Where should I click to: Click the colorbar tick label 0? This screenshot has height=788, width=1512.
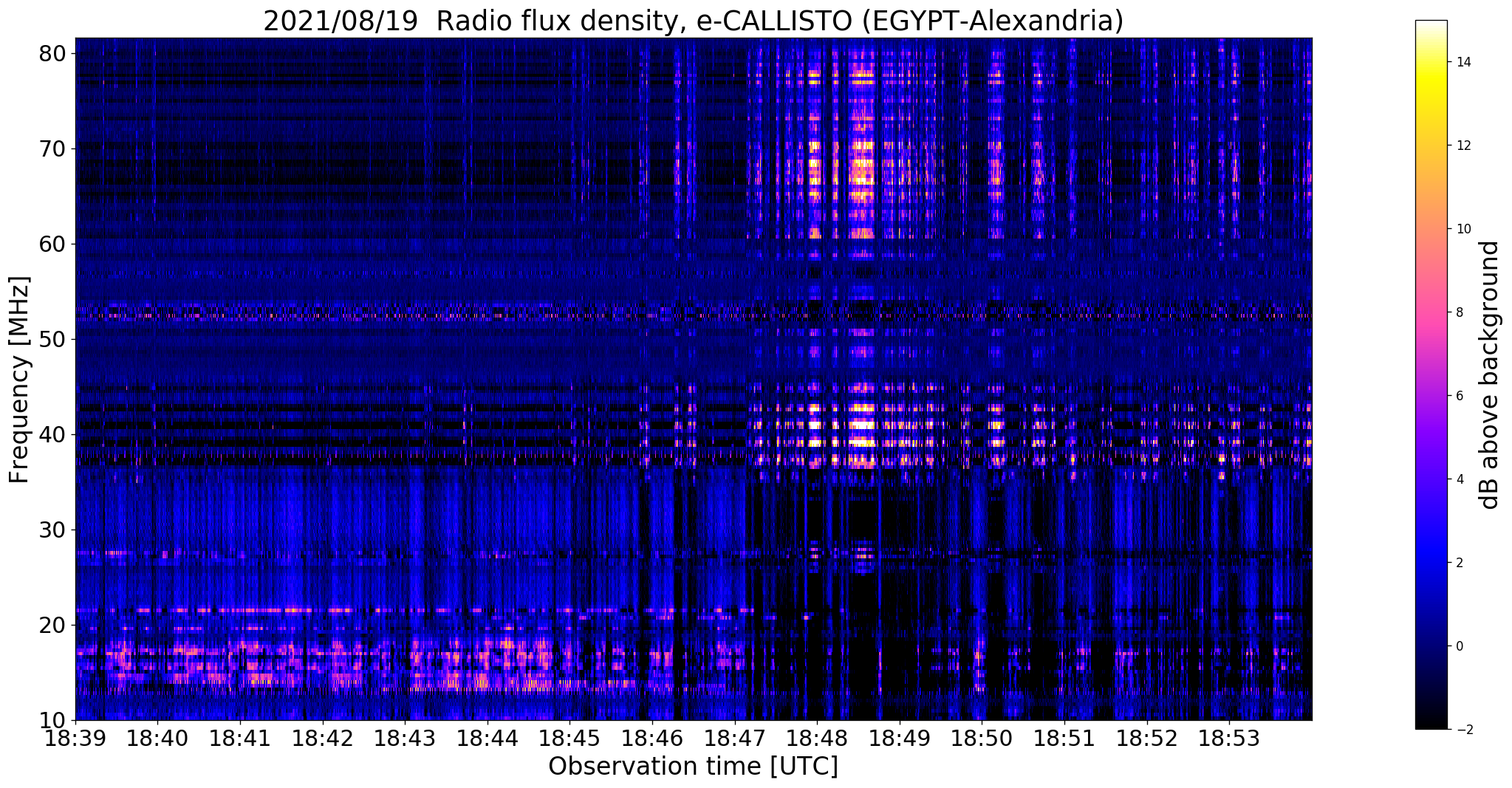[x=1460, y=646]
